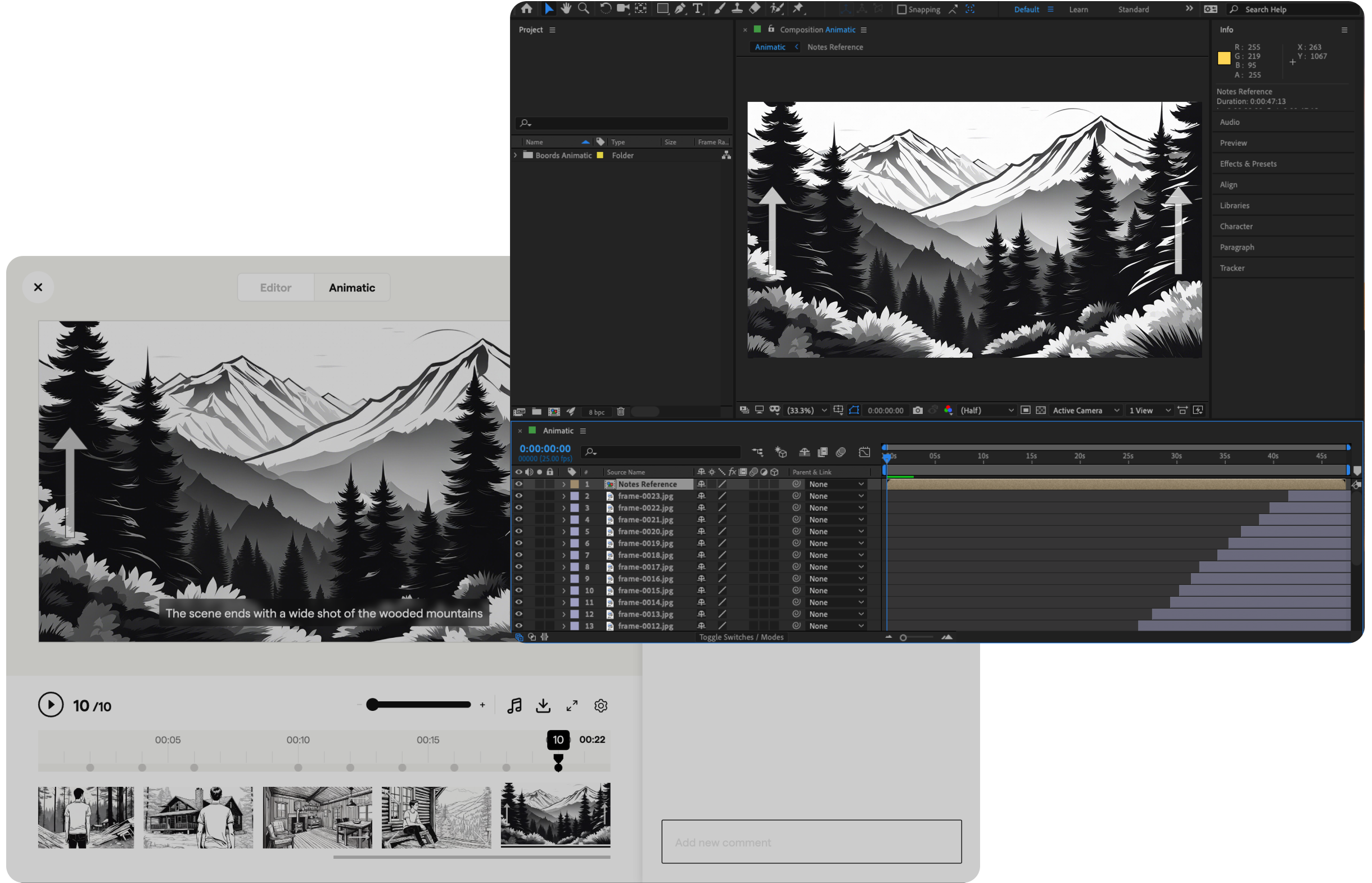Select the Zoom magnifier tool
The width and height of the screenshot is (1372, 883).
(x=584, y=8)
